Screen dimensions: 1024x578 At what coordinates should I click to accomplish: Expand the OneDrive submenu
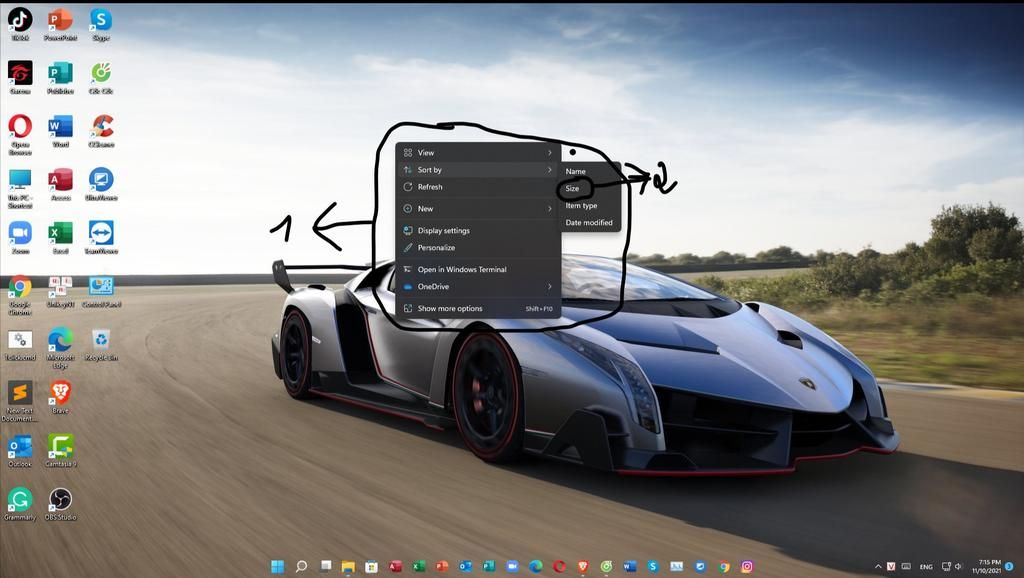click(x=478, y=287)
